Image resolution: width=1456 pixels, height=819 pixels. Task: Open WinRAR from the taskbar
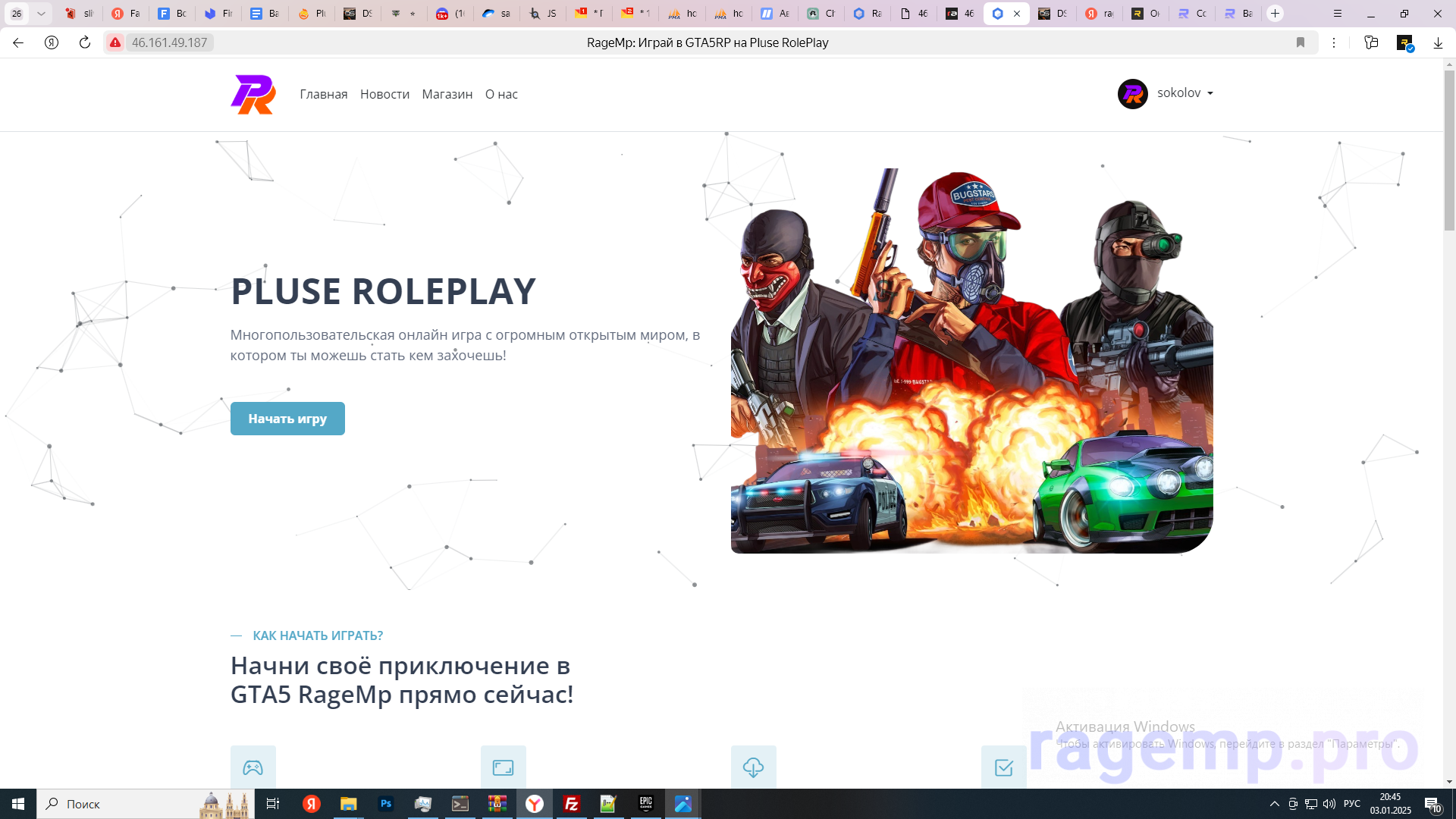(x=497, y=804)
